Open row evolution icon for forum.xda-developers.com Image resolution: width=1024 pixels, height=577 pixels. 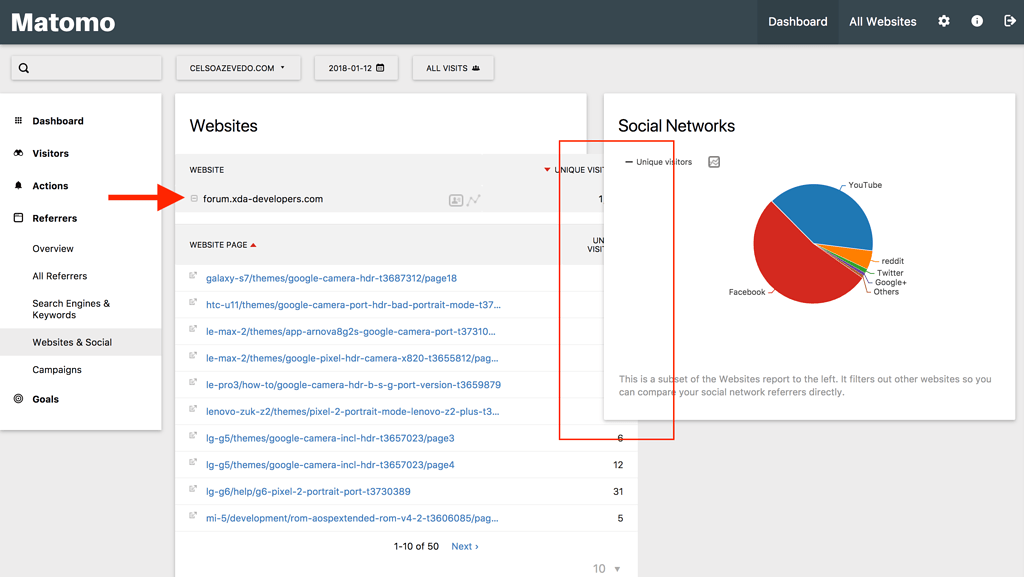474,200
